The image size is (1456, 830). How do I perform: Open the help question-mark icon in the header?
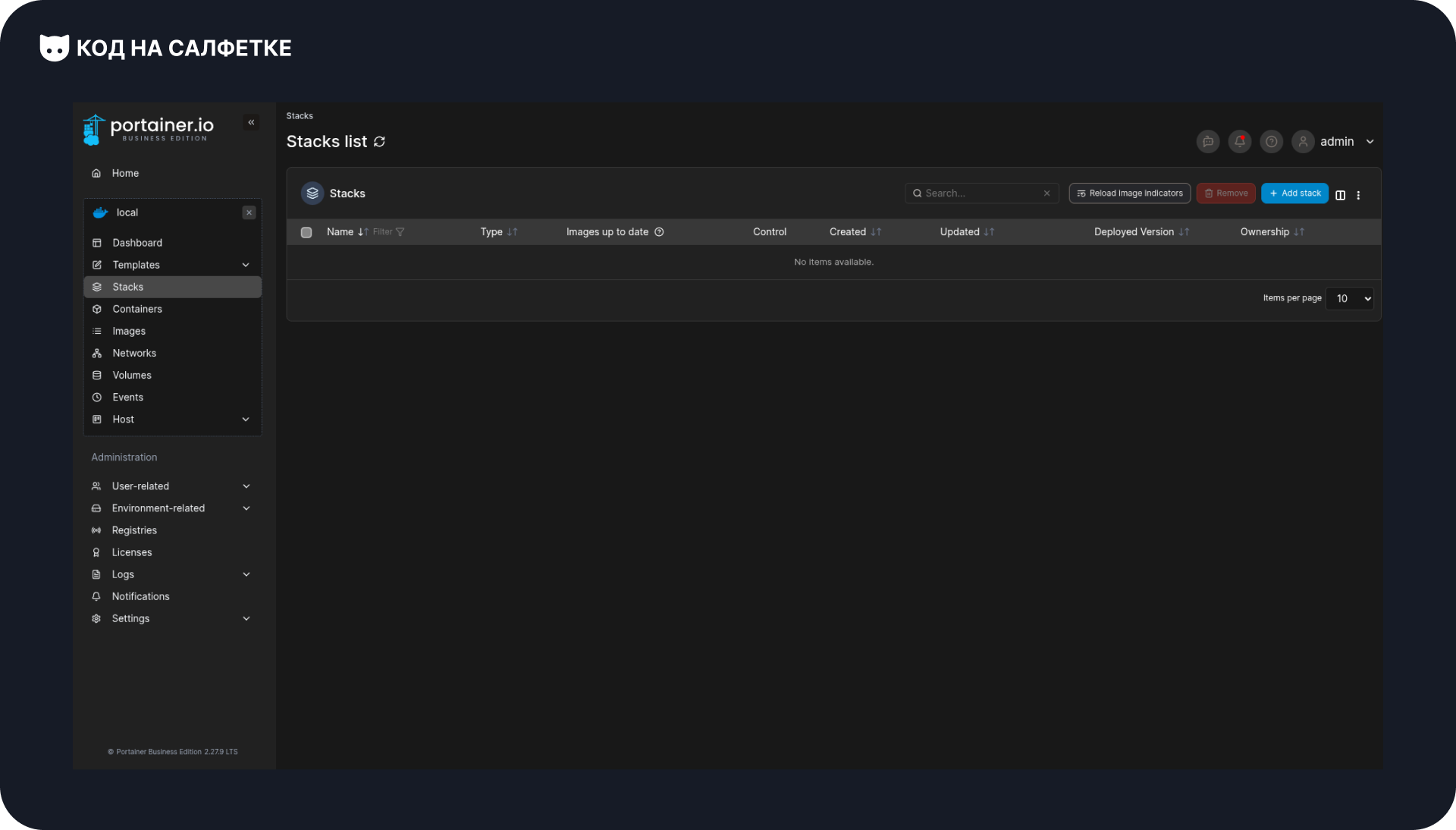tap(1272, 142)
